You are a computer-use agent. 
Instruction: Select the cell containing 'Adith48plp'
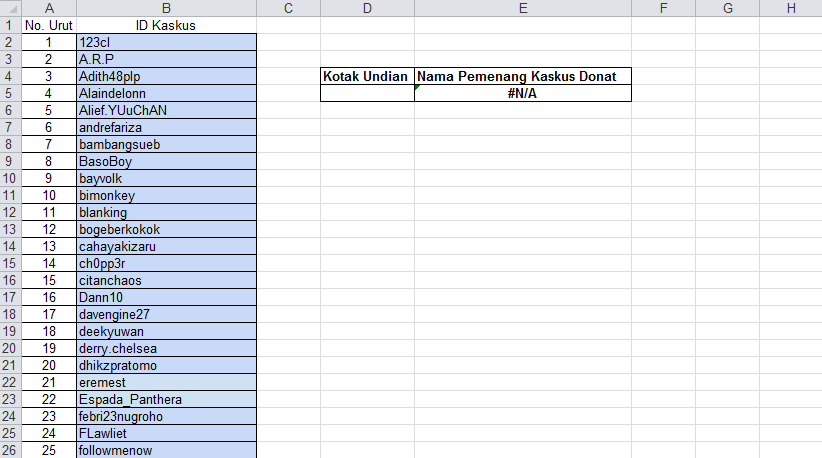click(x=166, y=77)
